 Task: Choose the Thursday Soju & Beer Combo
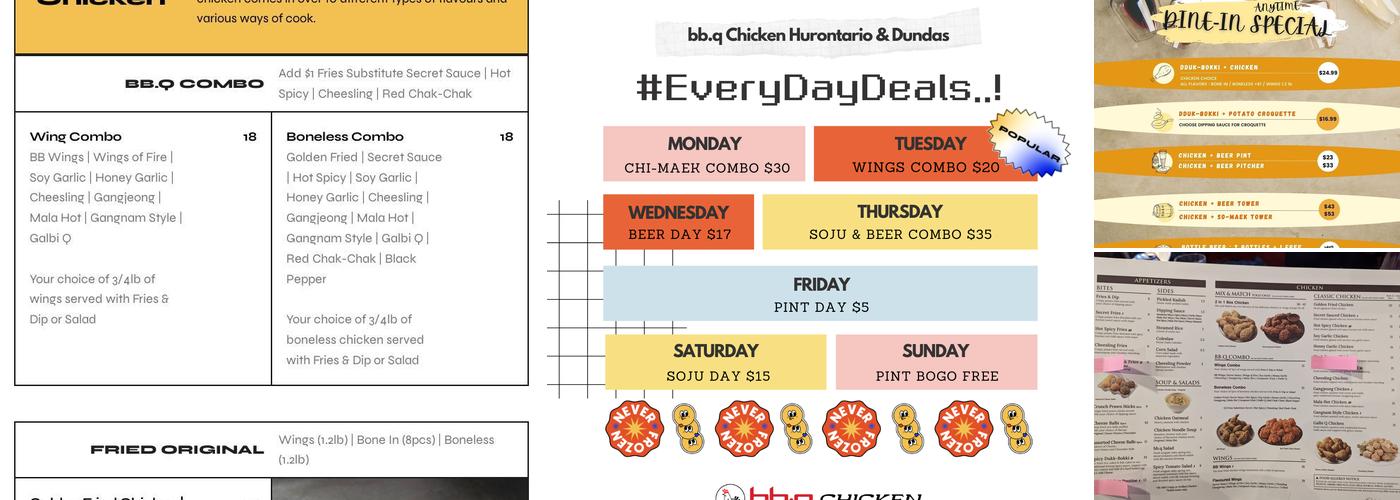pyautogui.click(x=900, y=222)
